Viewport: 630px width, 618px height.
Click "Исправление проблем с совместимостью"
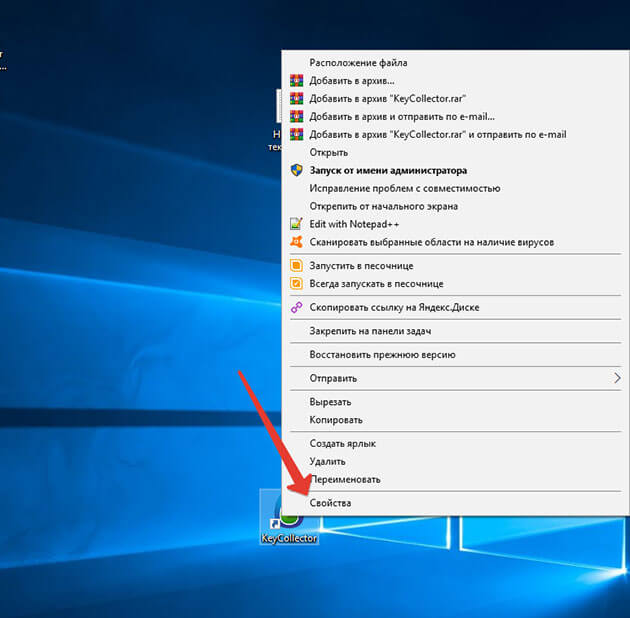tap(404, 188)
